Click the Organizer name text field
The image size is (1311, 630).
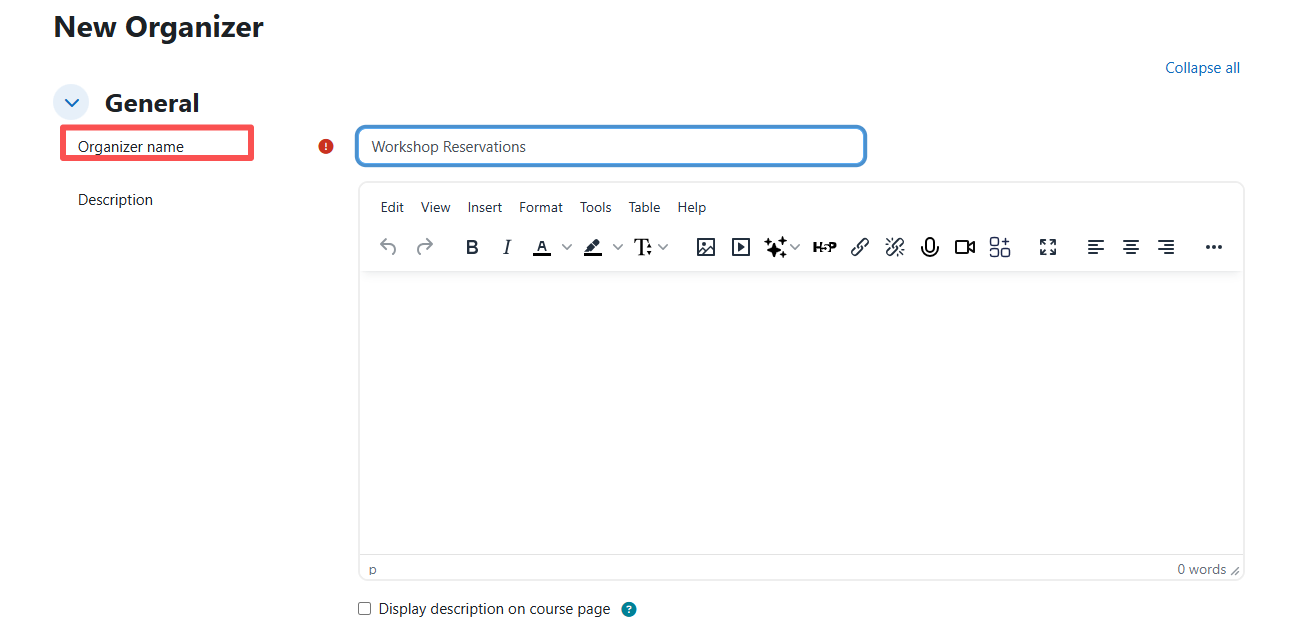(x=610, y=147)
